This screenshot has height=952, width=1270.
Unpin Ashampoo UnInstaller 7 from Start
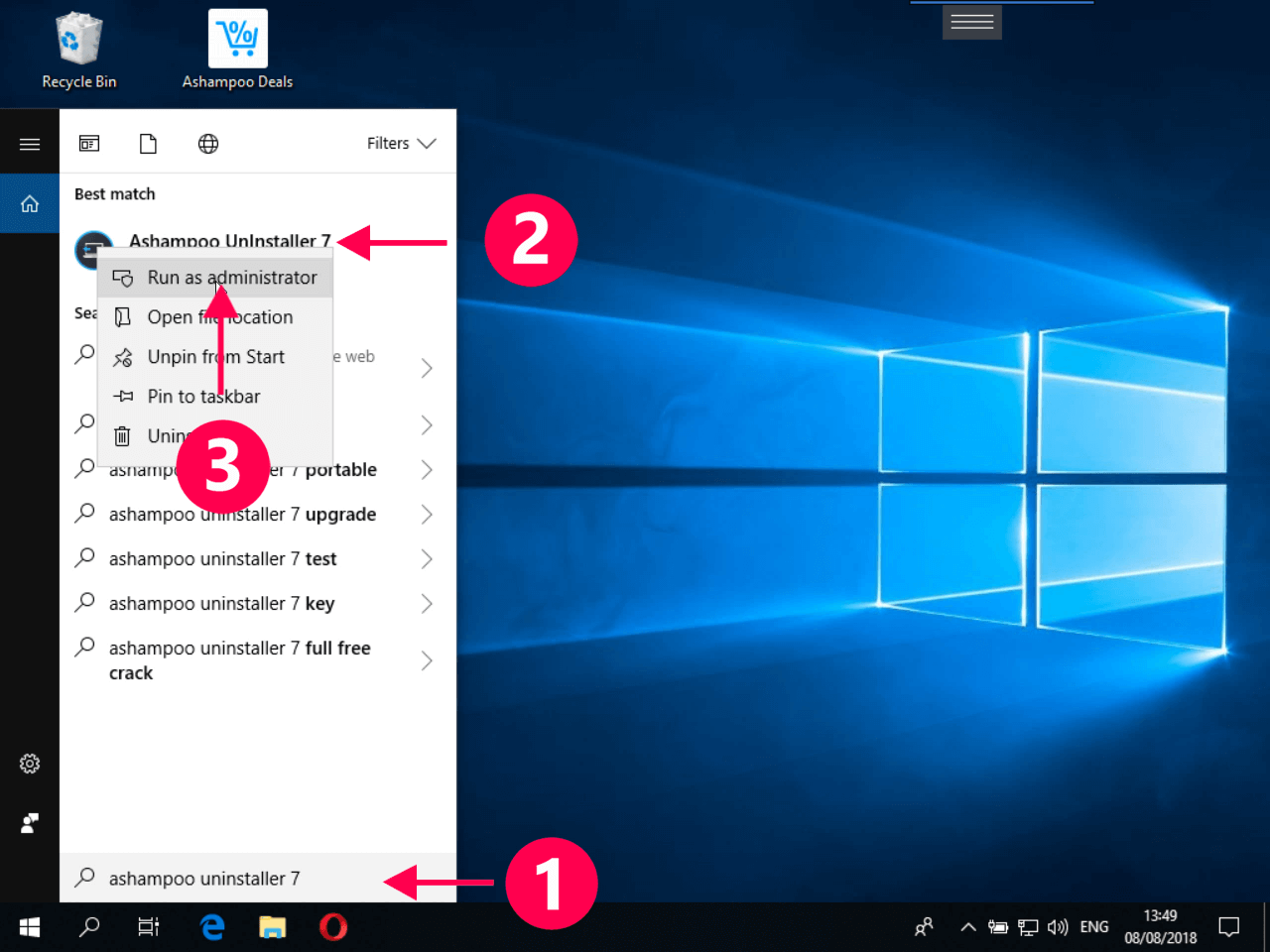(215, 356)
